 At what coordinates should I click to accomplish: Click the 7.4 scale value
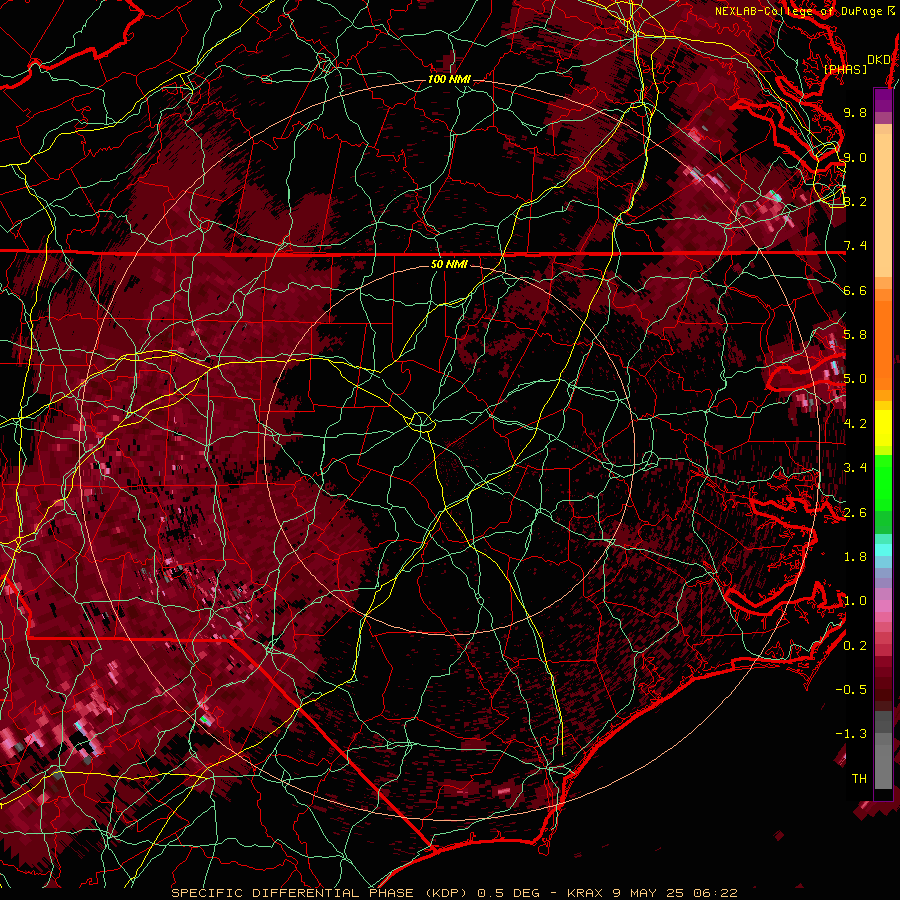pos(855,246)
